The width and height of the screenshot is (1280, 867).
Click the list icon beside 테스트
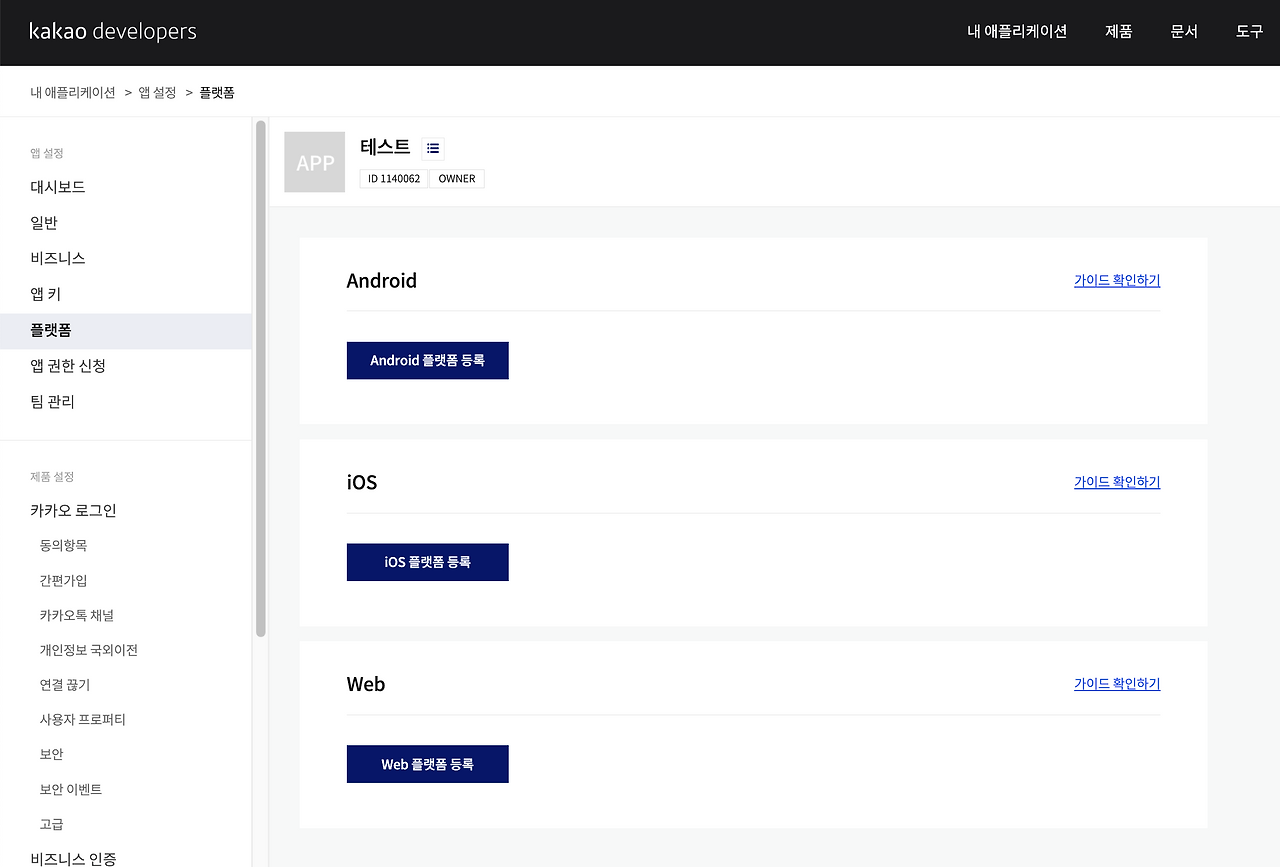point(432,148)
